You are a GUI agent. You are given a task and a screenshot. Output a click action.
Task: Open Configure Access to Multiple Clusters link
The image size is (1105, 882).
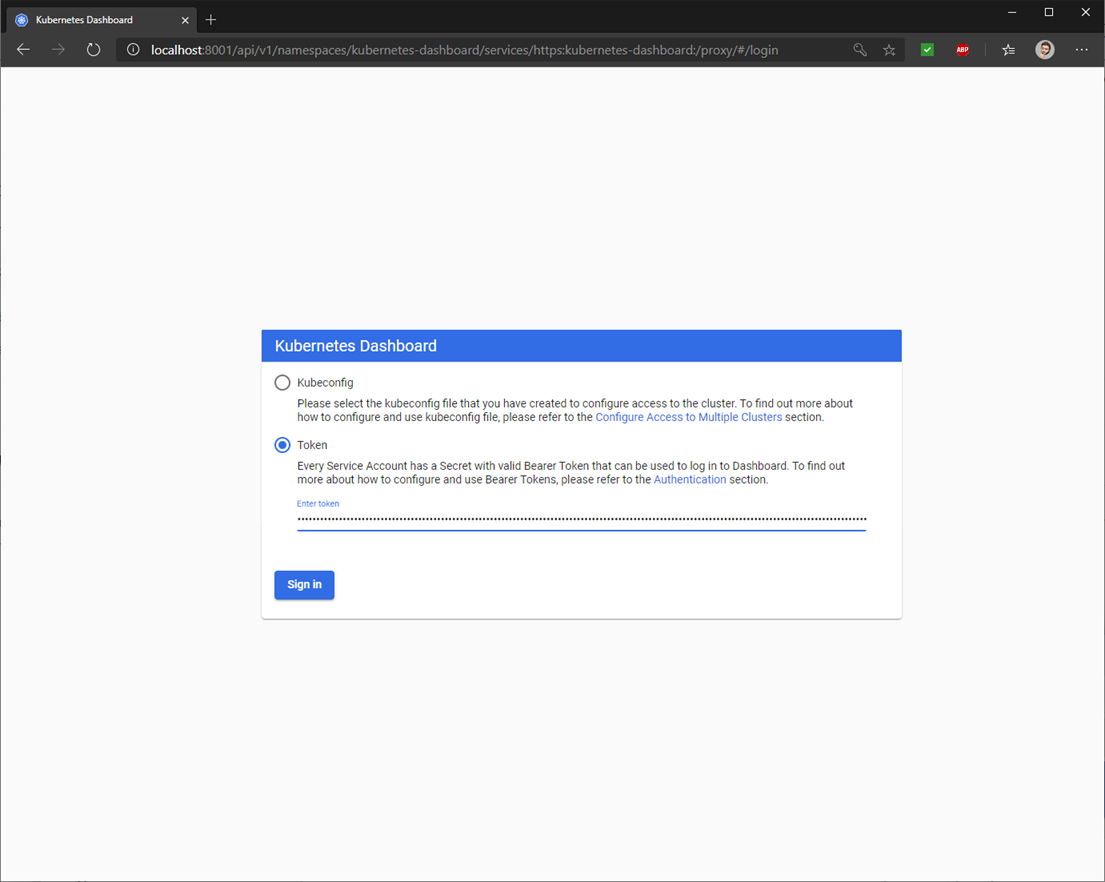(x=689, y=417)
